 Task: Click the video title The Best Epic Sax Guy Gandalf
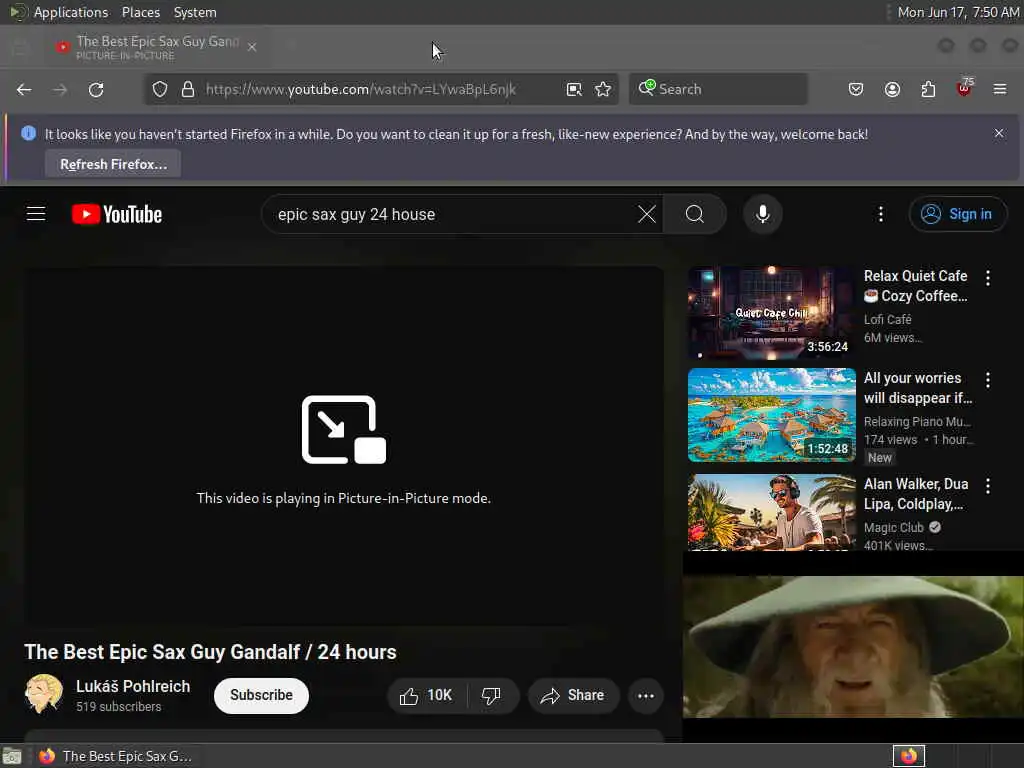[210, 652]
